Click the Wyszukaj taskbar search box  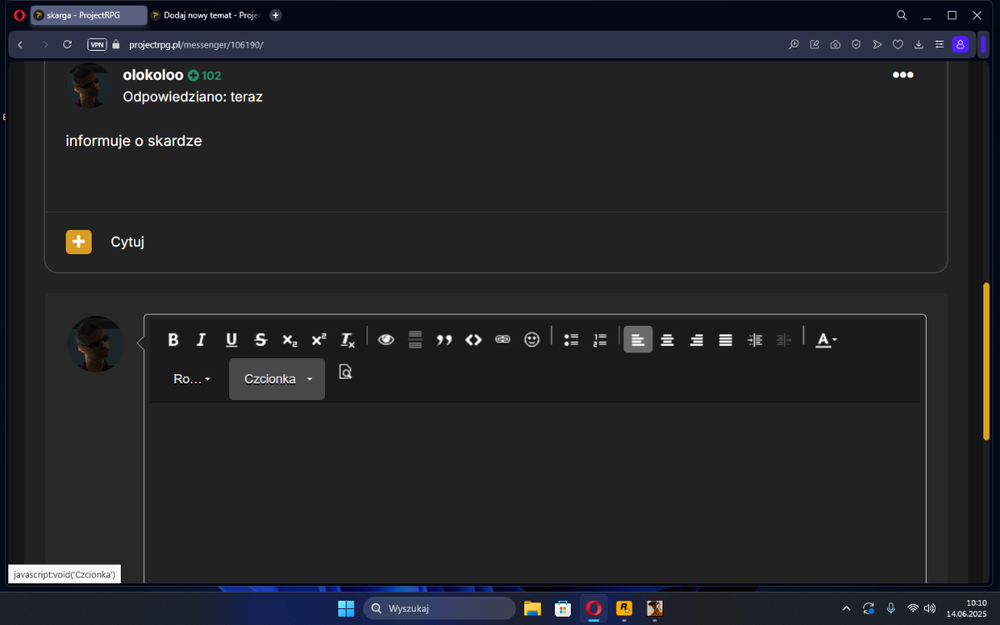pos(439,608)
